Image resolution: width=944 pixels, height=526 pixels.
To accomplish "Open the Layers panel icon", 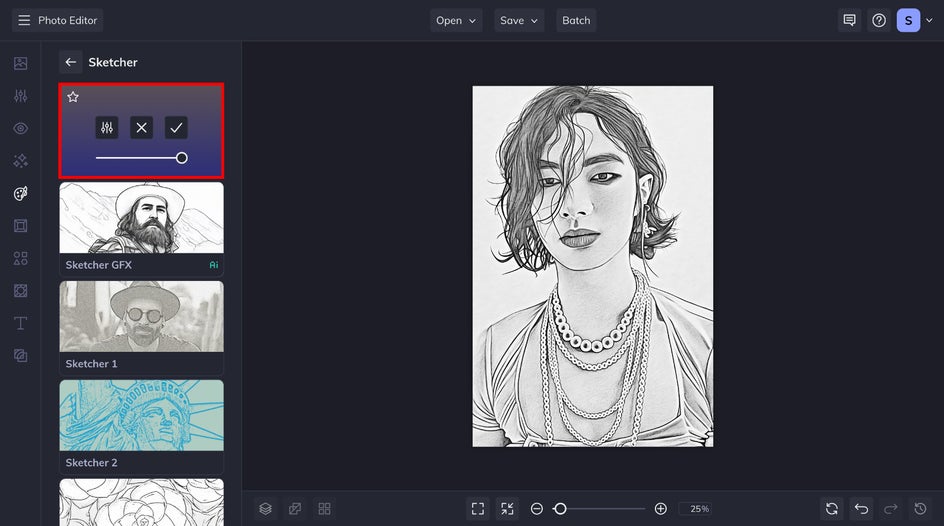I will [x=266, y=509].
